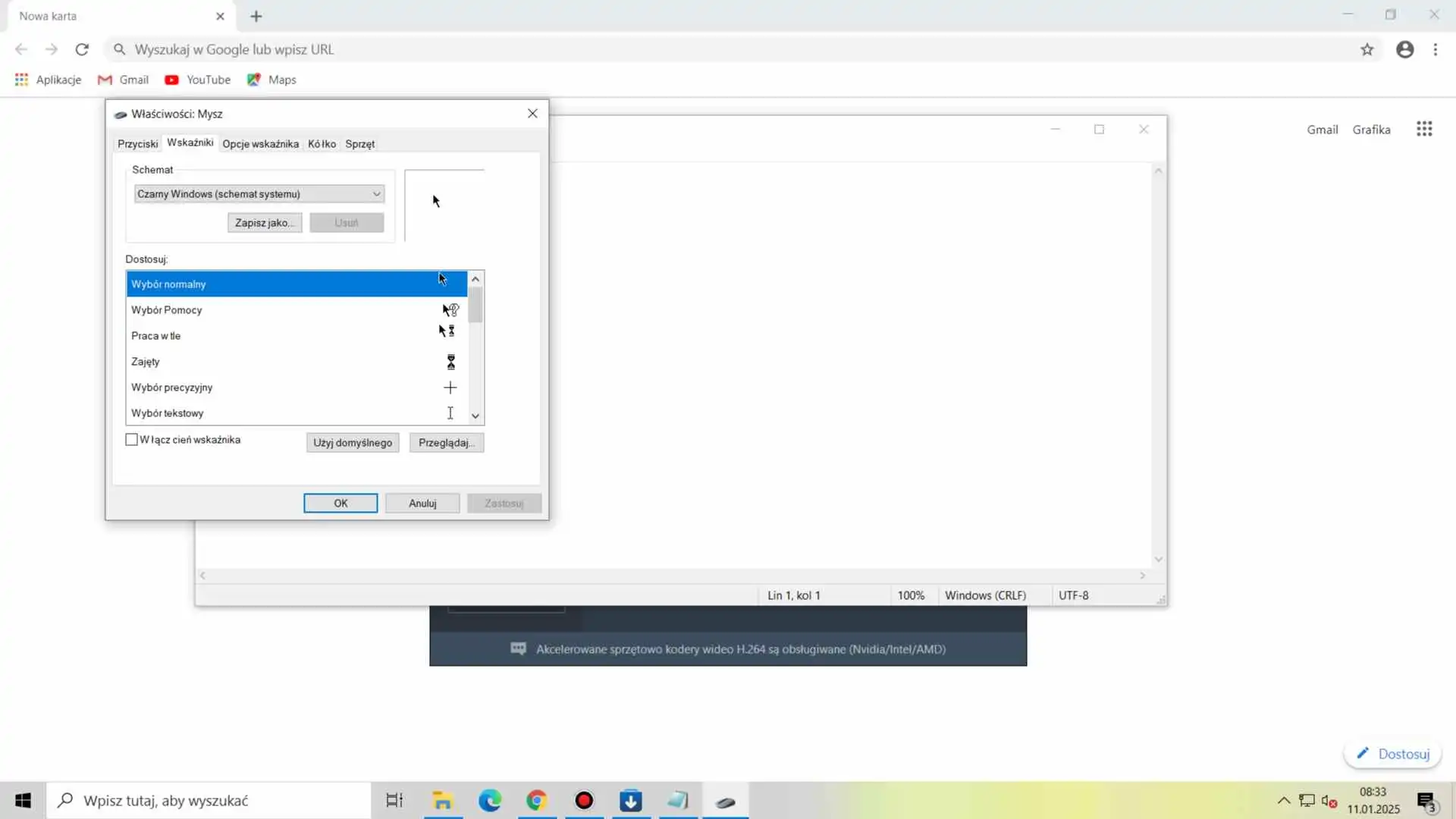
Task: Click the Przeglądaj button
Action: tap(446, 443)
